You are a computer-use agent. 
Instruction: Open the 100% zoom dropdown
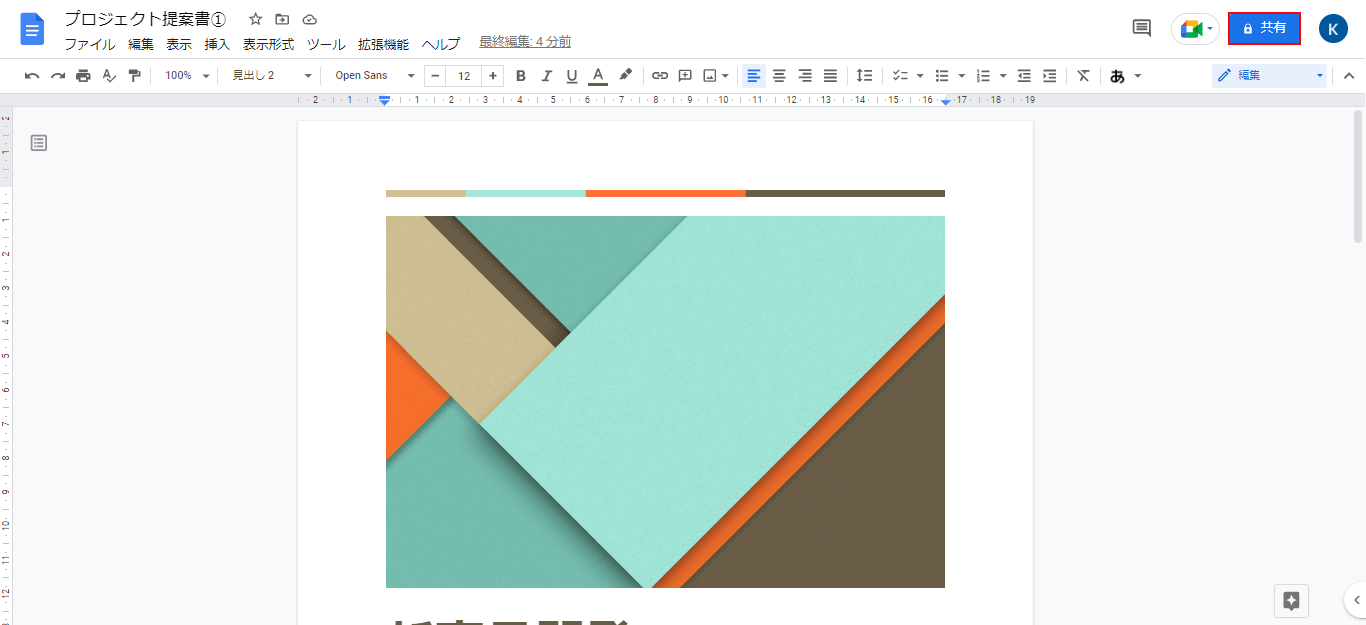click(188, 75)
